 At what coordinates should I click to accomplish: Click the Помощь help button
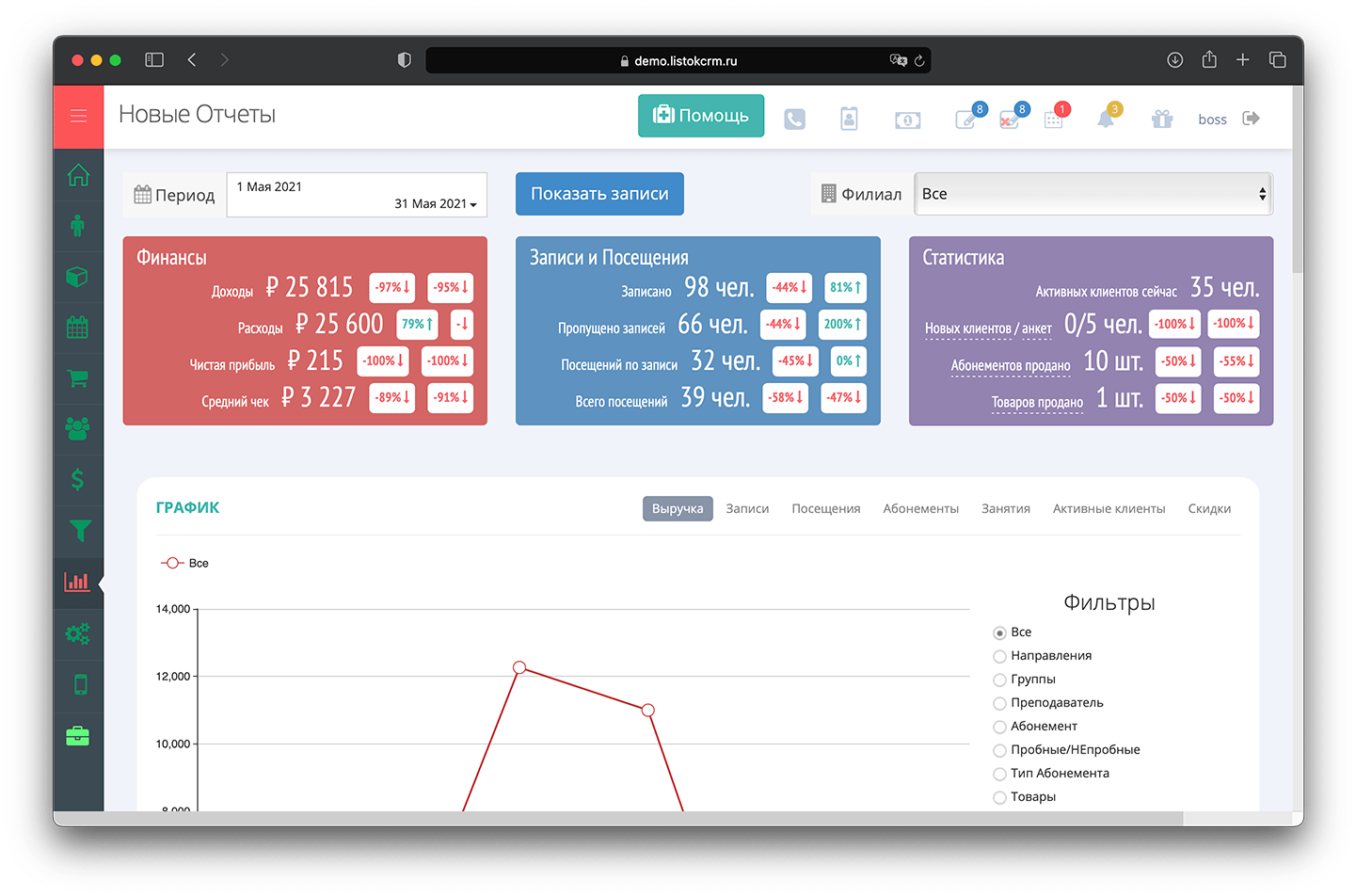(701, 116)
